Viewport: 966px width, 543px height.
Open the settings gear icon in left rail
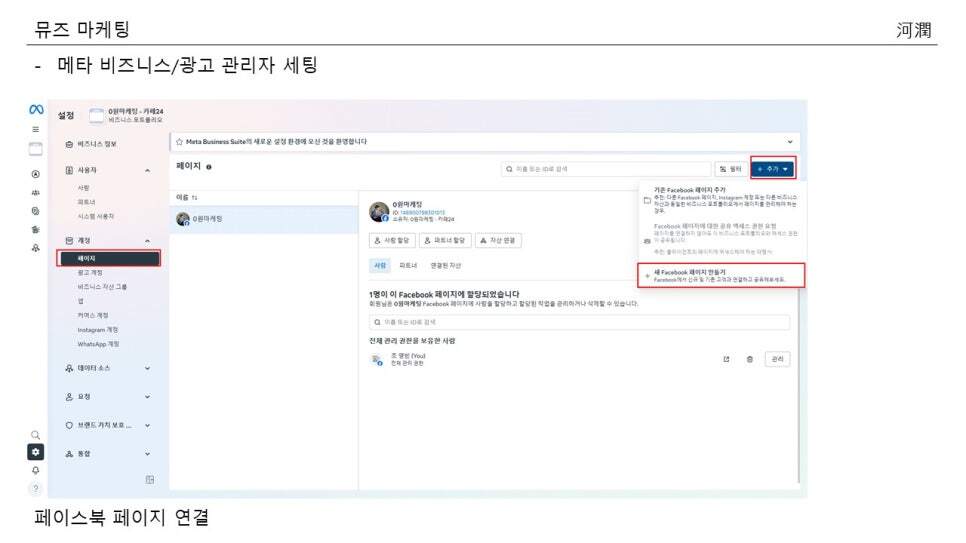point(36,452)
